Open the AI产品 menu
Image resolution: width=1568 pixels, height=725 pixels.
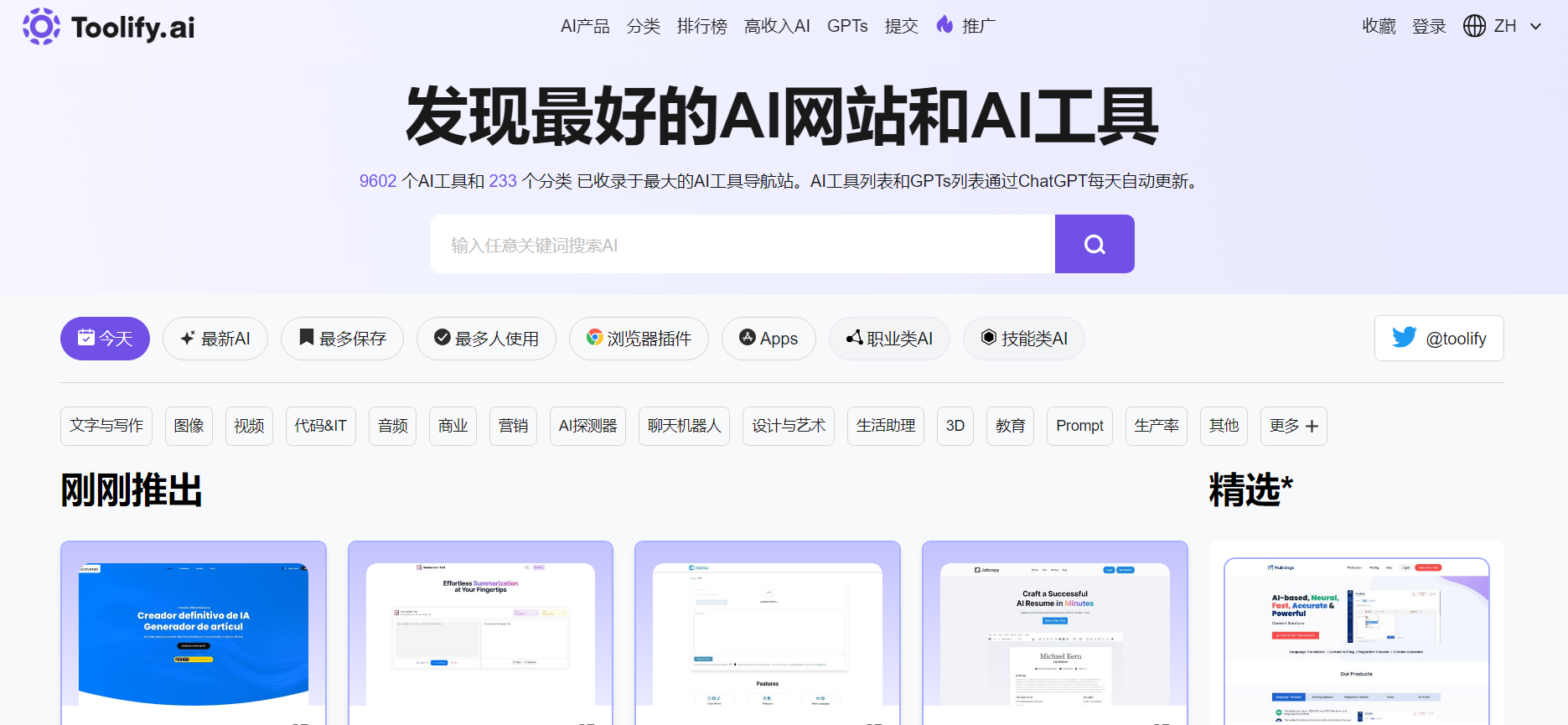(585, 26)
